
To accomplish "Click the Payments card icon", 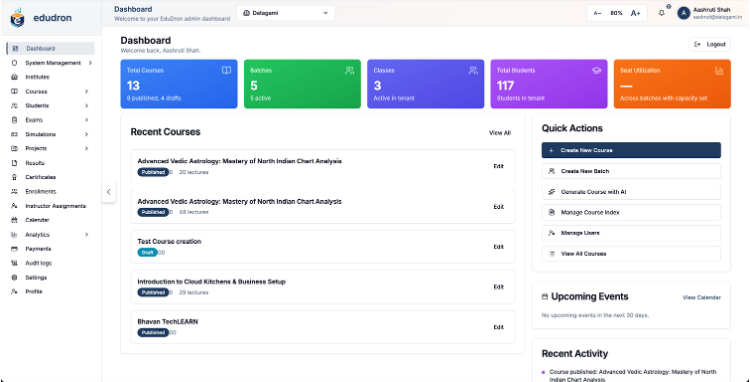I will coord(14,249).
